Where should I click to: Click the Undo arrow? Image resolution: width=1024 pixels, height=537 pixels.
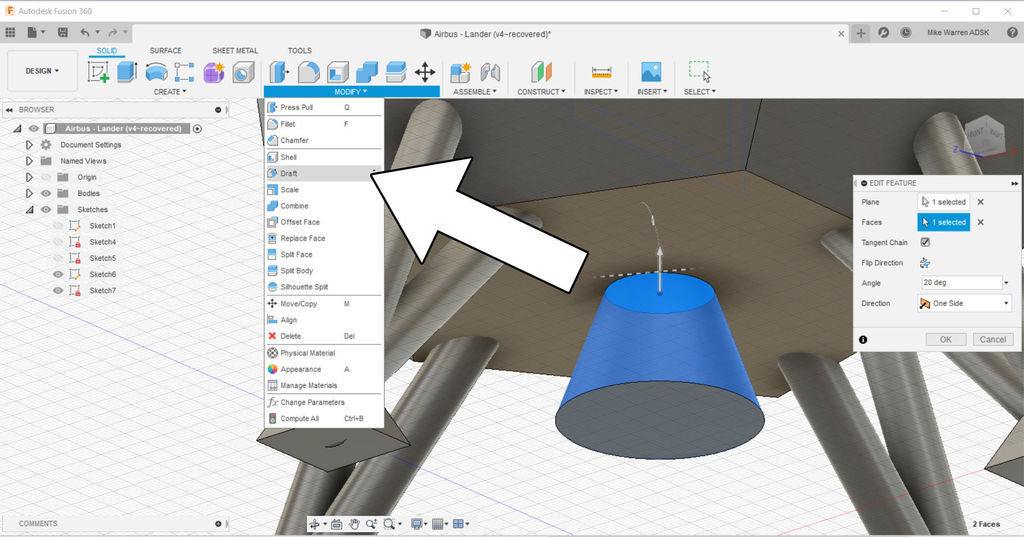click(x=85, y=32)
